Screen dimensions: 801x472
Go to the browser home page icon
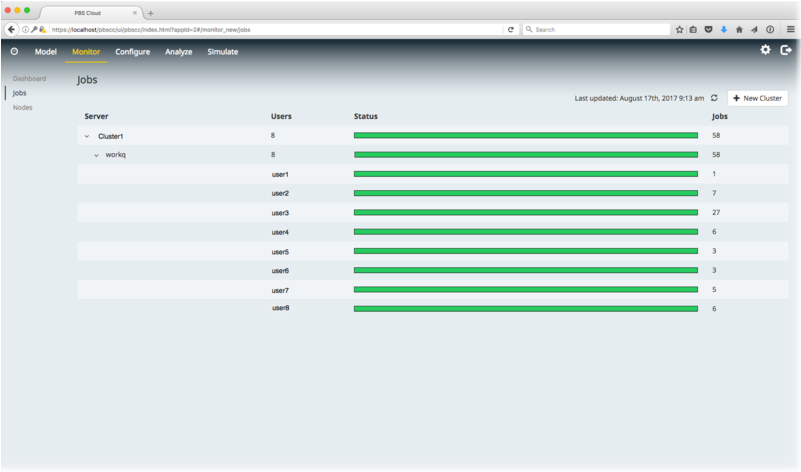pos(739,30)
